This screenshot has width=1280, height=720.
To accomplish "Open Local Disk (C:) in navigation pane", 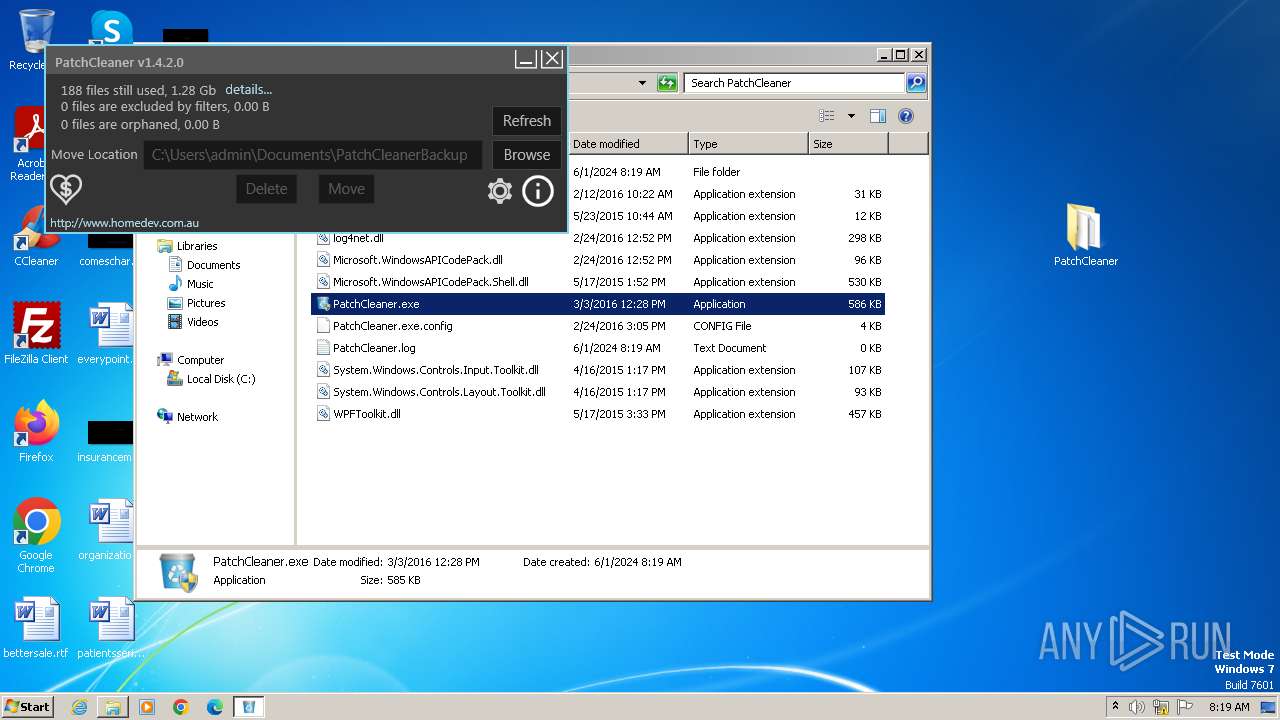I will pos(221,379).
